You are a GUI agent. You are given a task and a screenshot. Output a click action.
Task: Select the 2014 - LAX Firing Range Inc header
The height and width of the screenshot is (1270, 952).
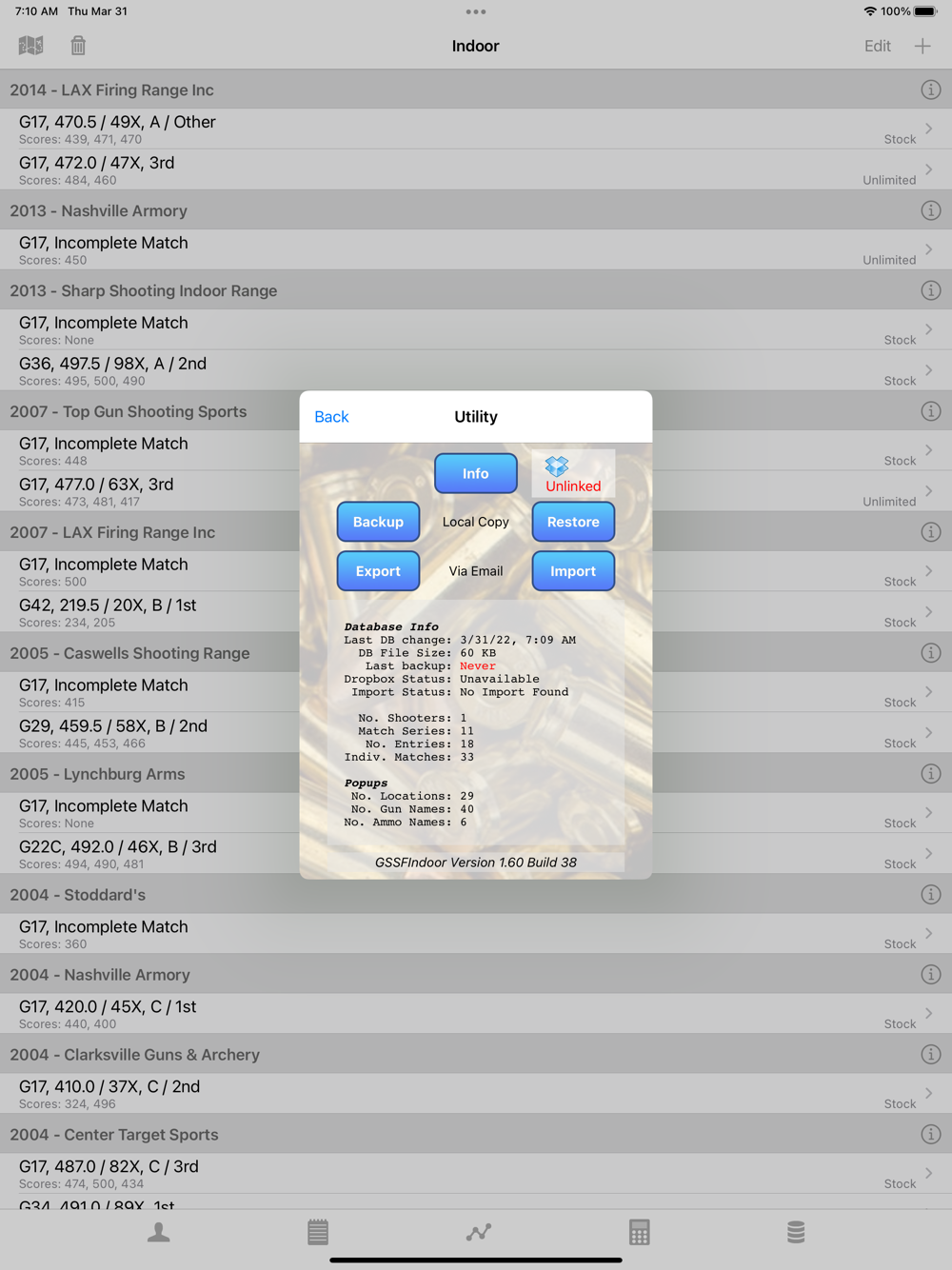coord(476,89)
